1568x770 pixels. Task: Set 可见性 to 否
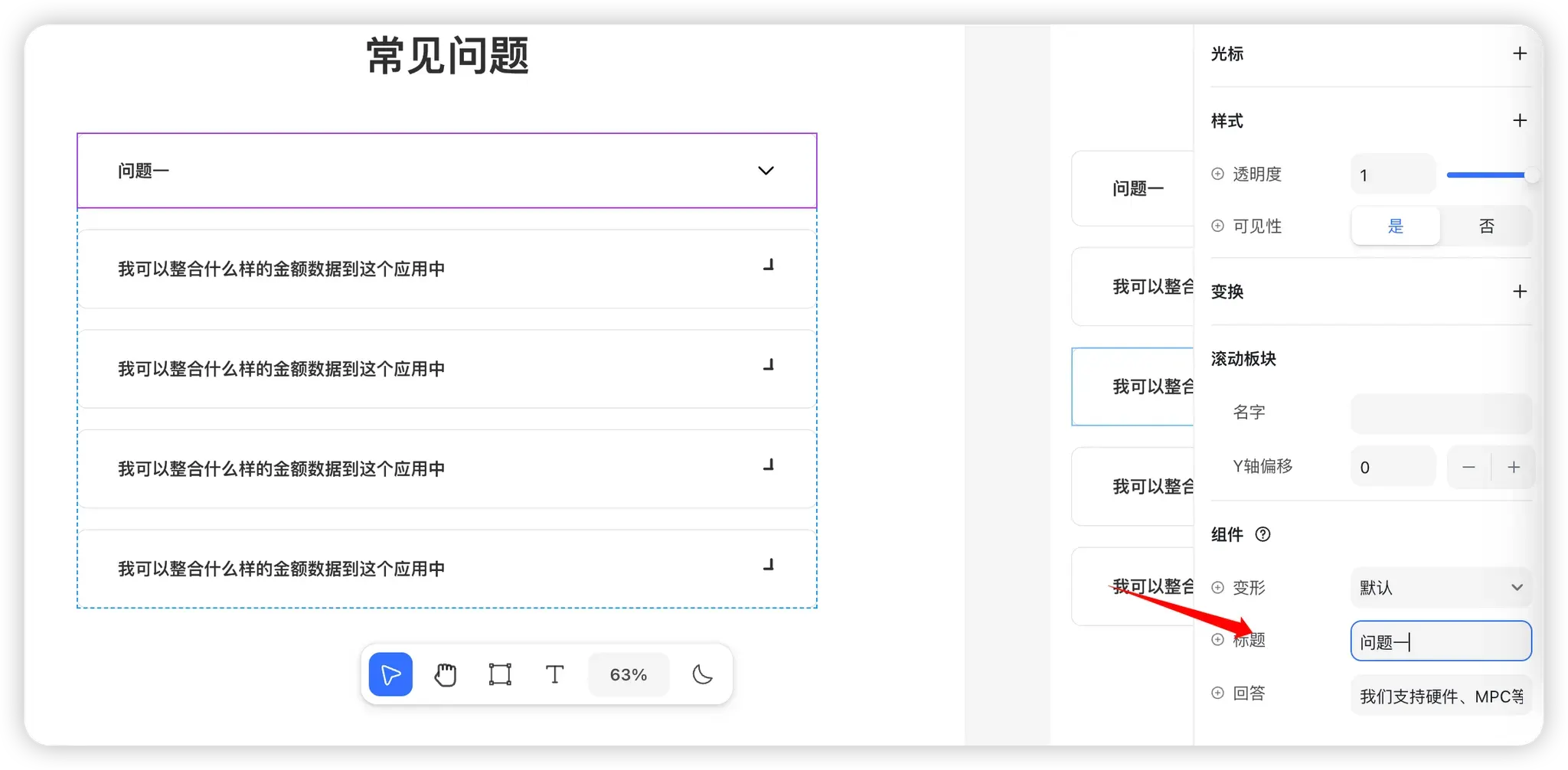tap(1486, 227)
